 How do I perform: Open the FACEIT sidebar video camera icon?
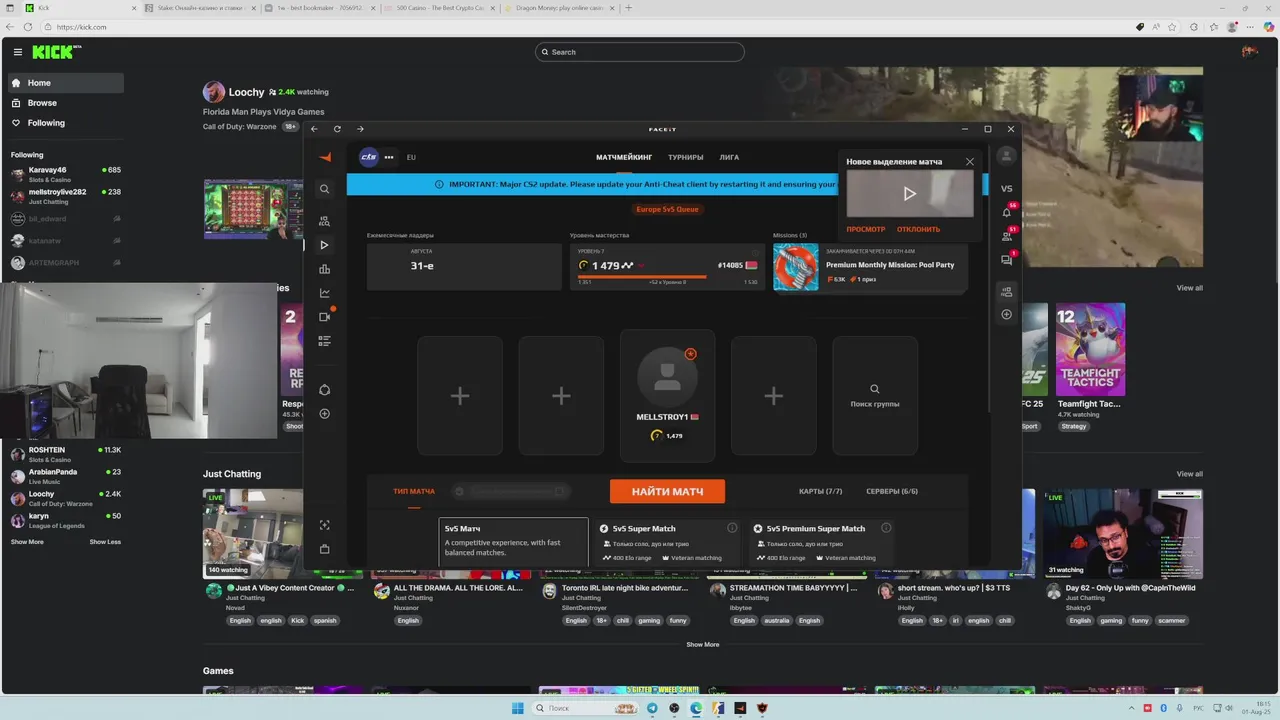click(x=324, y=317)
